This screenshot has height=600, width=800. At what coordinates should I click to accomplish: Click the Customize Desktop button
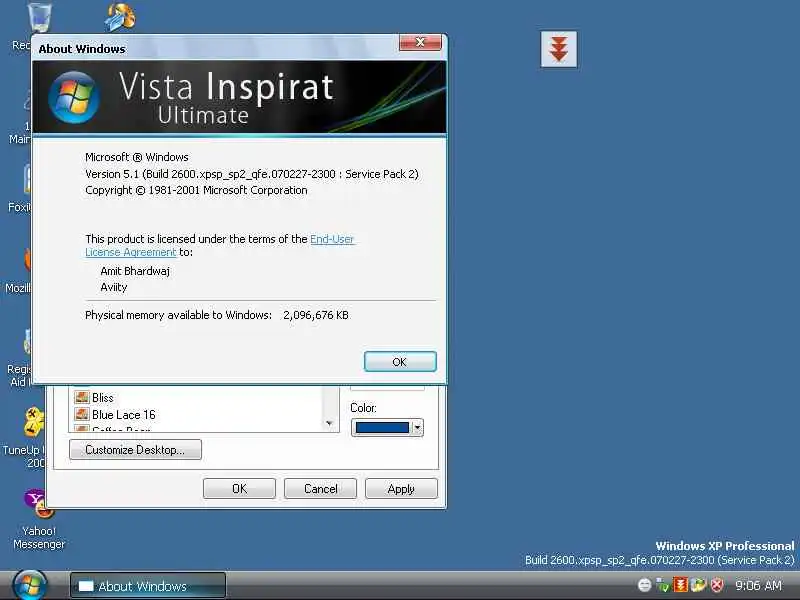pos(135,449)
